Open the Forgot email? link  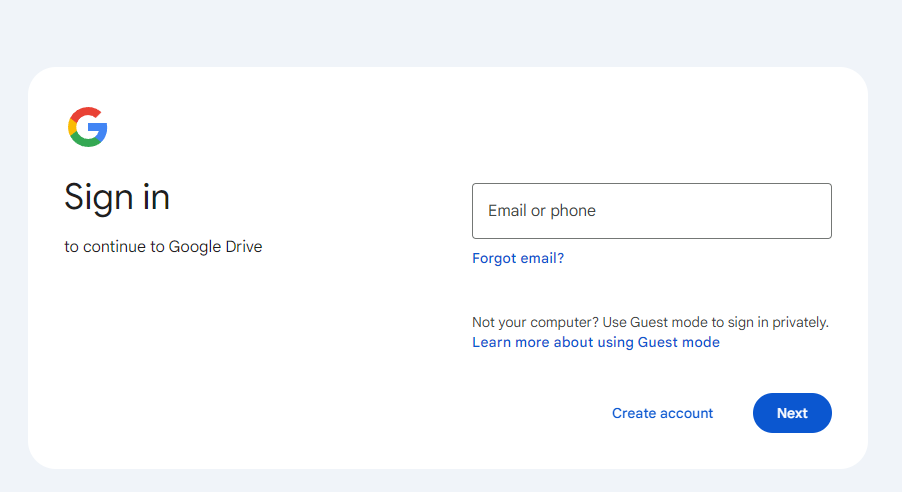click(518, 258)
